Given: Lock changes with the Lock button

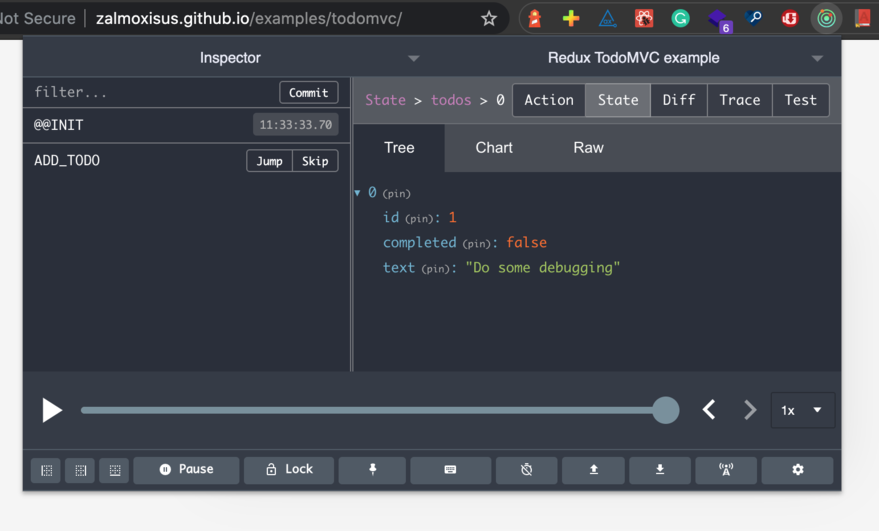Looking at the screenshot, I should (289, 470).
